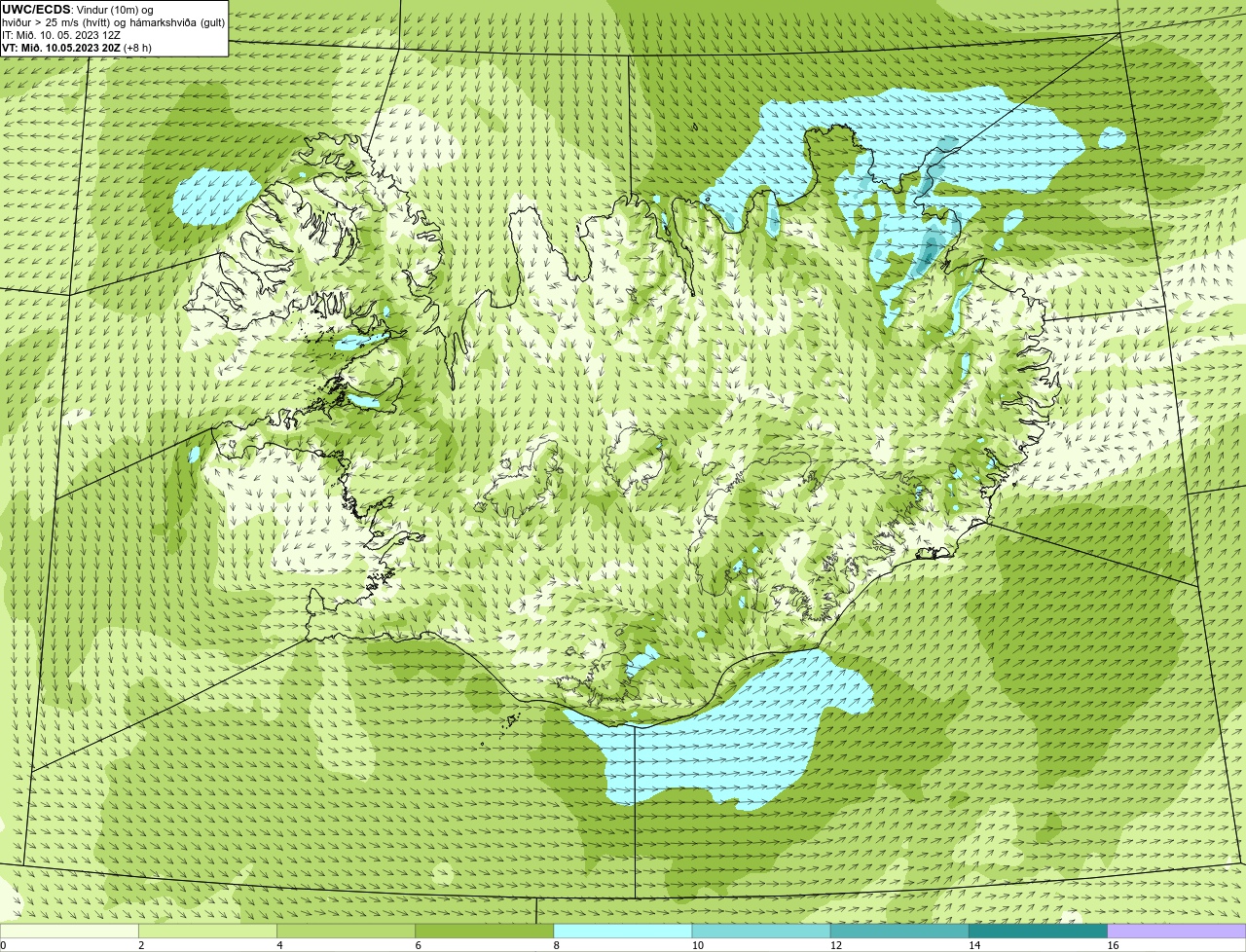Pick the 8–10 m/s light cyan legend swatch

[x=623, y=931]
